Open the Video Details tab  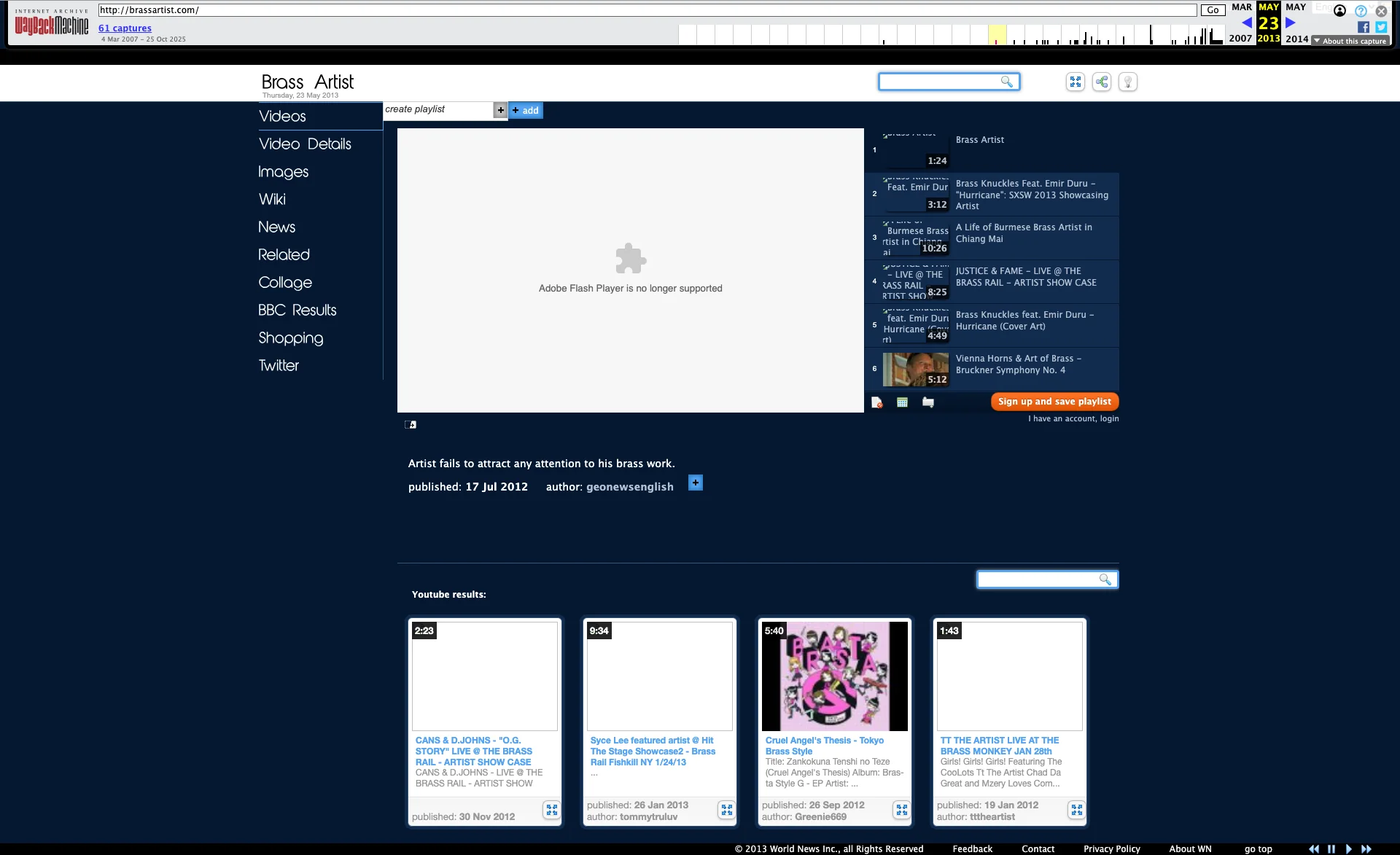click(x=305, y=144)
